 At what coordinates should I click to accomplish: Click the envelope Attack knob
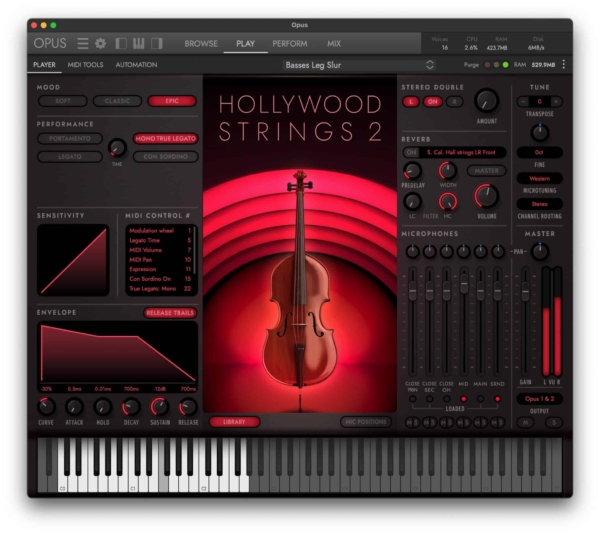pos(74,407)
